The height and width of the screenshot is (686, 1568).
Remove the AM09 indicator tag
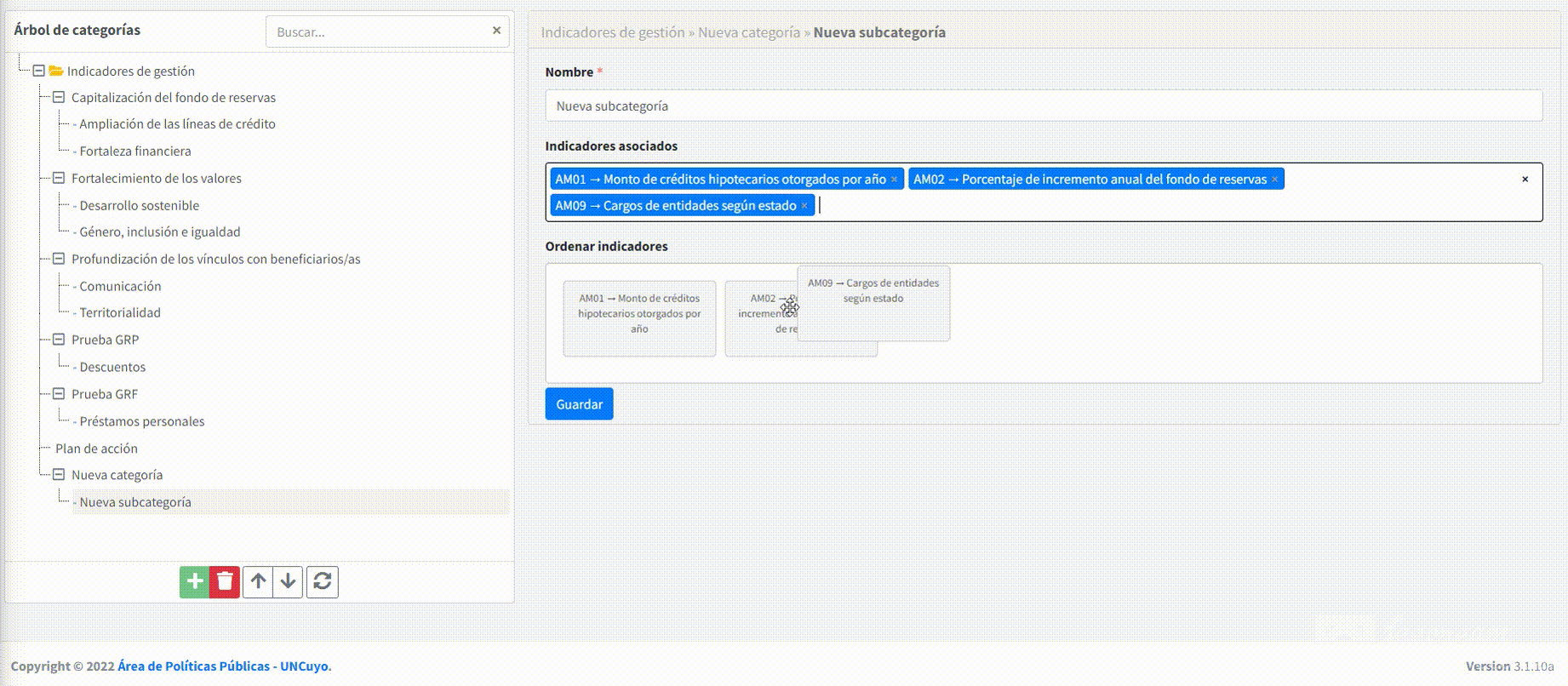(804, 206)
